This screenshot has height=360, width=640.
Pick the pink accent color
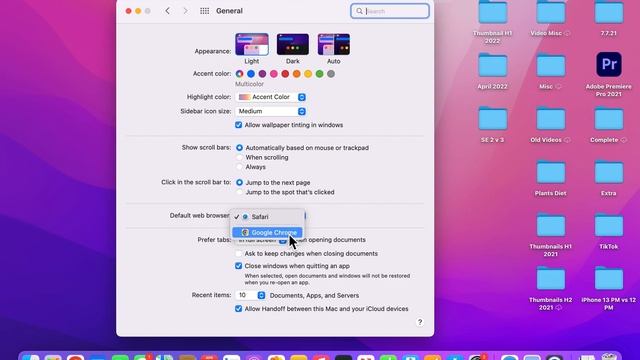(273, 74)
